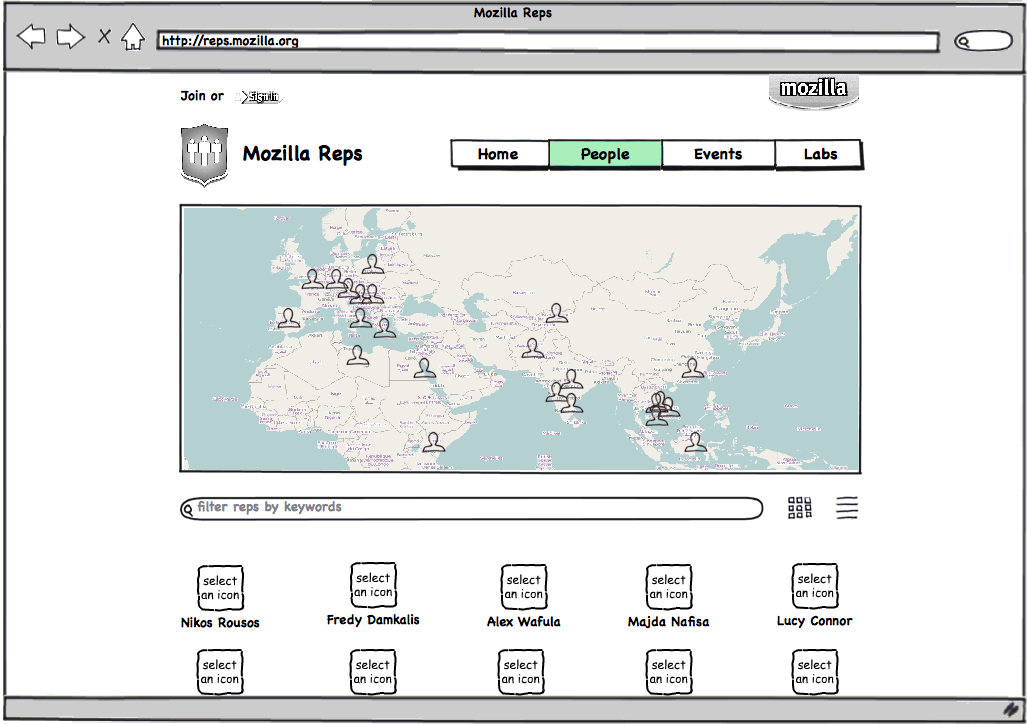Select Lucy Connor avatar icon
The width and height of the screenshot is (1027, 724).
coord(815,586)
